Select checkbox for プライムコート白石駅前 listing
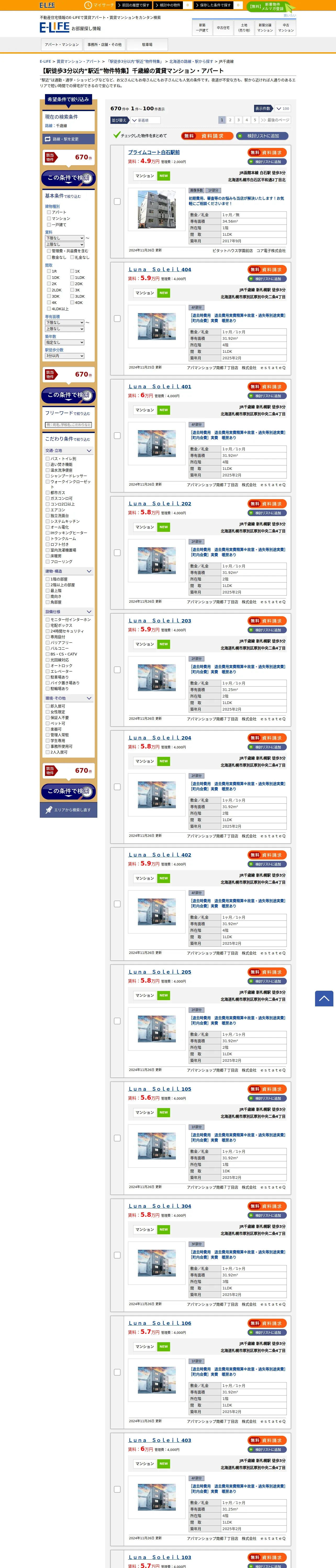 pos(117,201)
